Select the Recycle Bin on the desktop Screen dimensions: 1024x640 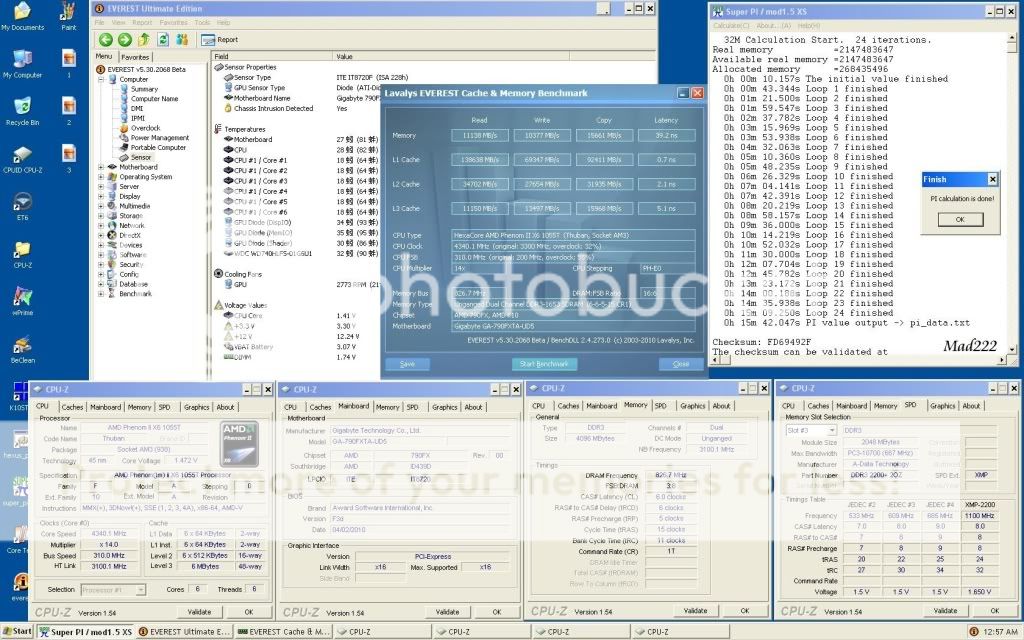pyautogui.click(x=23, y=111)
